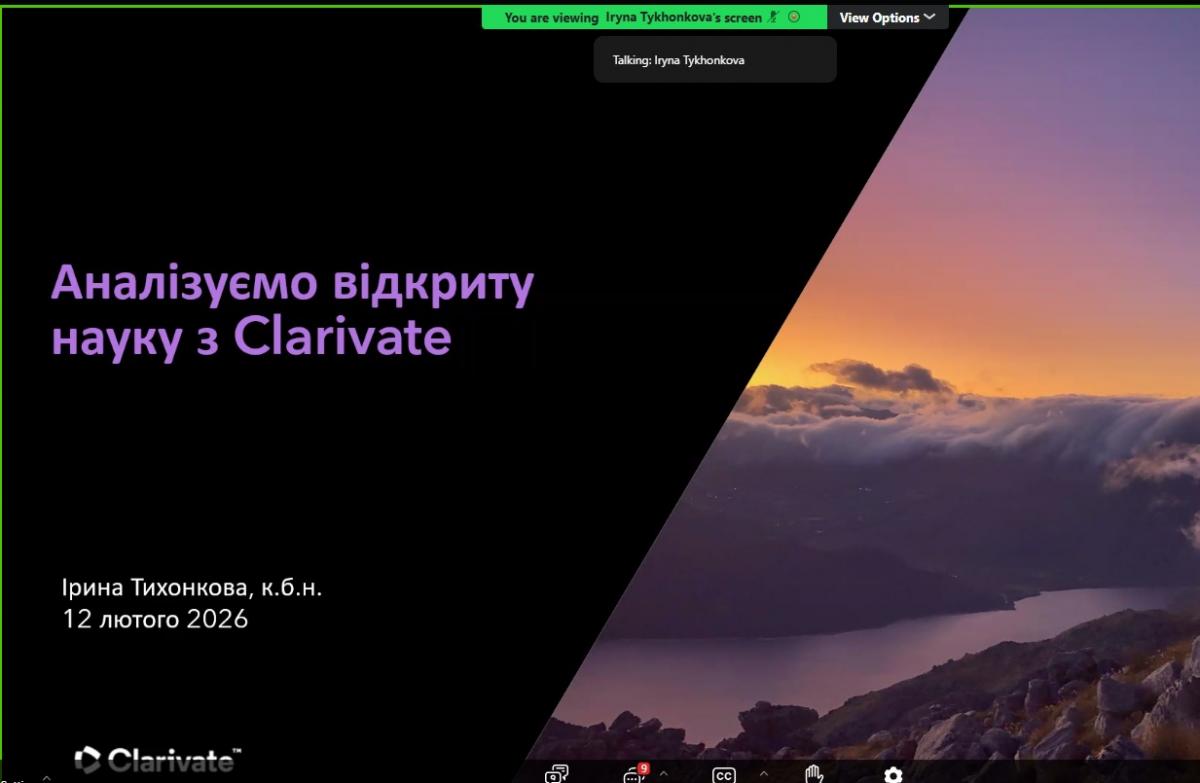The width and height of the screenshot is (1200, 783).
Task: Click the muted microphone icon in green banner
Action: tap(772, 17)
